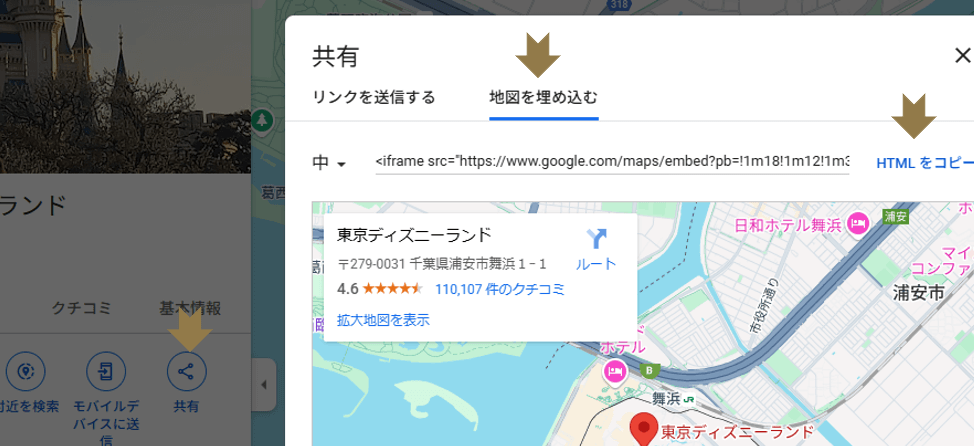
Task: Click the ルート directions icon
Action: click(x=596, y=239)
